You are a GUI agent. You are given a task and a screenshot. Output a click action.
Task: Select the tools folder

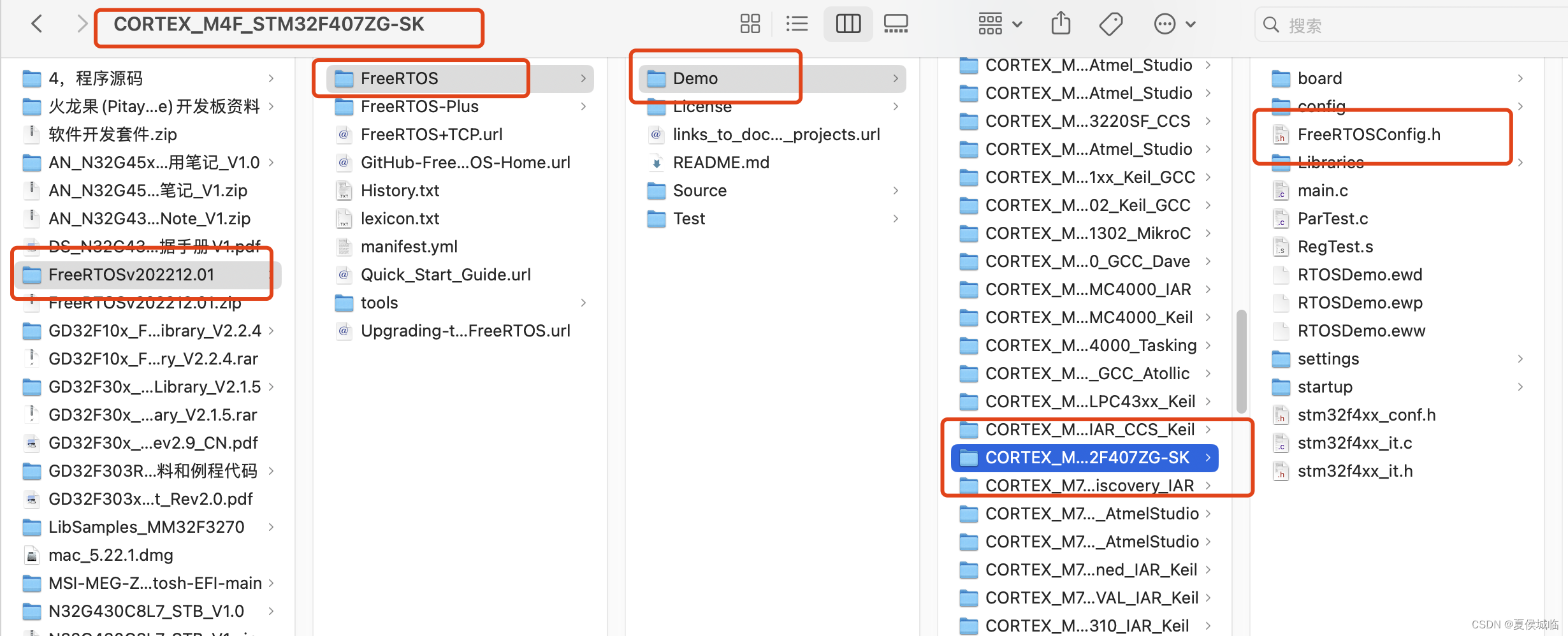tap(460, 303)
